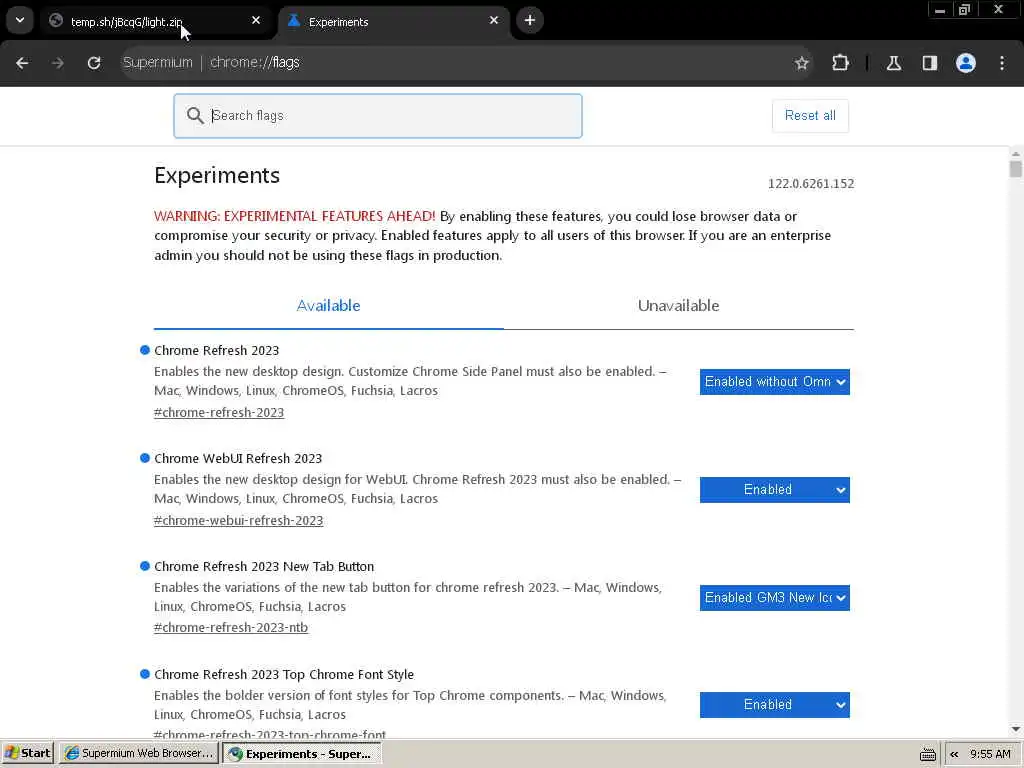Click the Search flags input field
The image size is (1024, 768).
click(x=377, y=116)
